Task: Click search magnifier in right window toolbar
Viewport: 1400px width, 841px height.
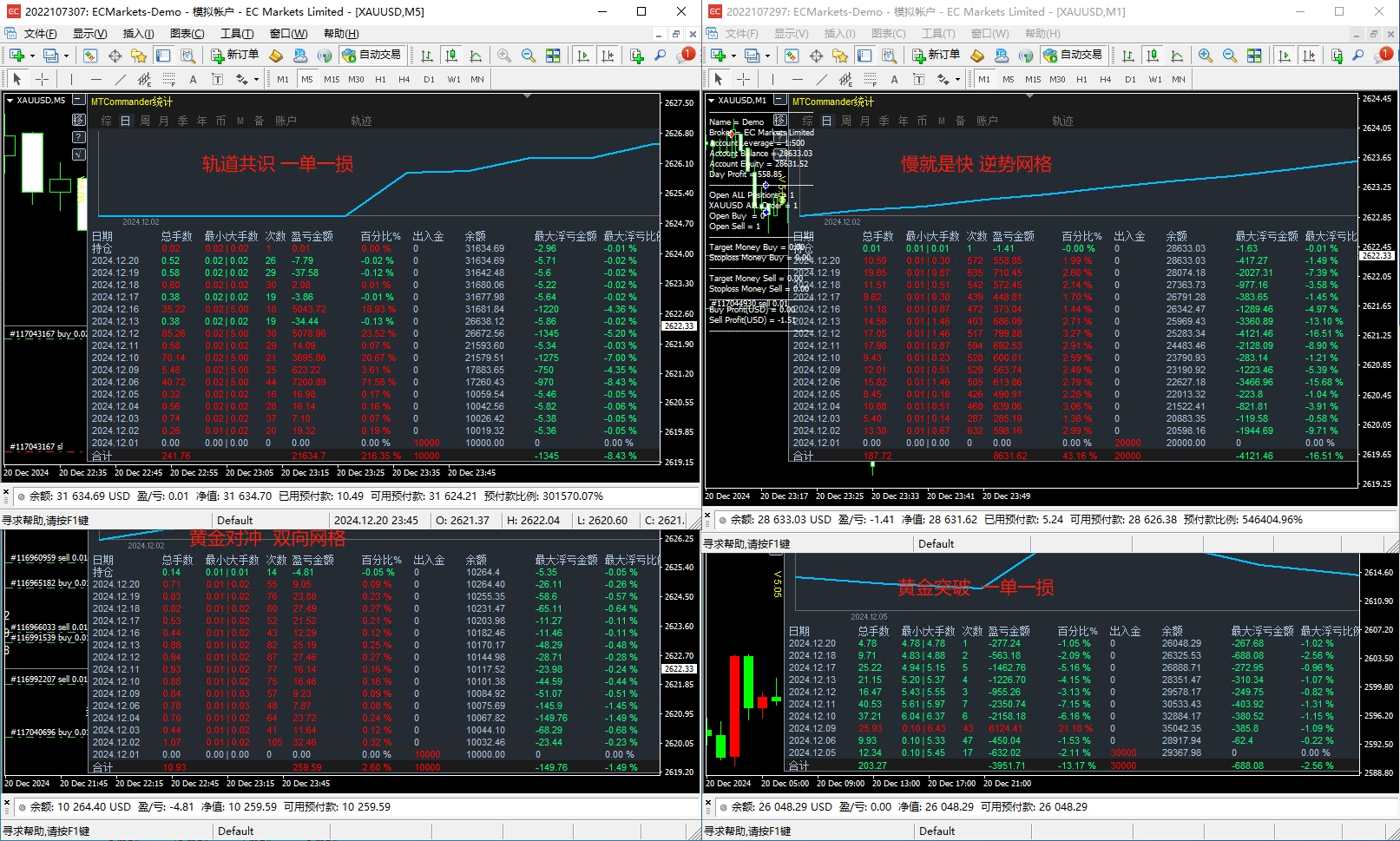Action: (x=1358, y=56)
